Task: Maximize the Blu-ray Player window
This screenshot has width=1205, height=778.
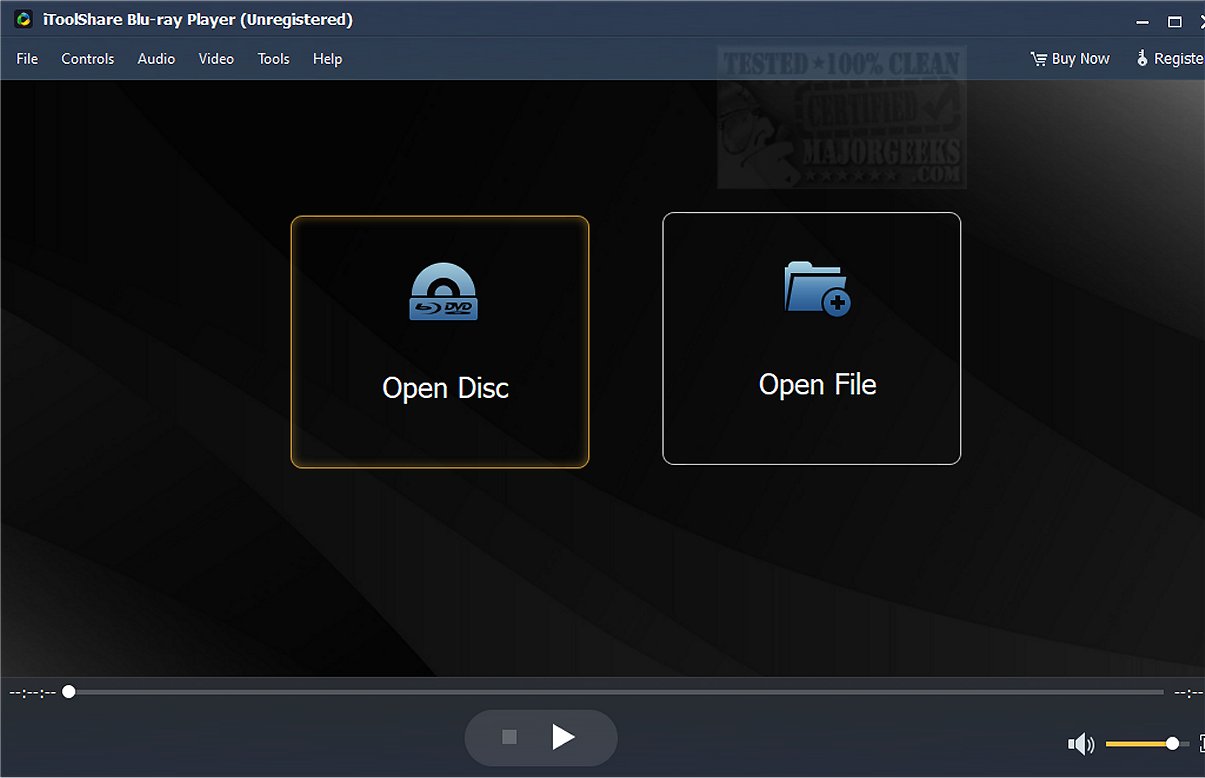Action: (1175, 21)
